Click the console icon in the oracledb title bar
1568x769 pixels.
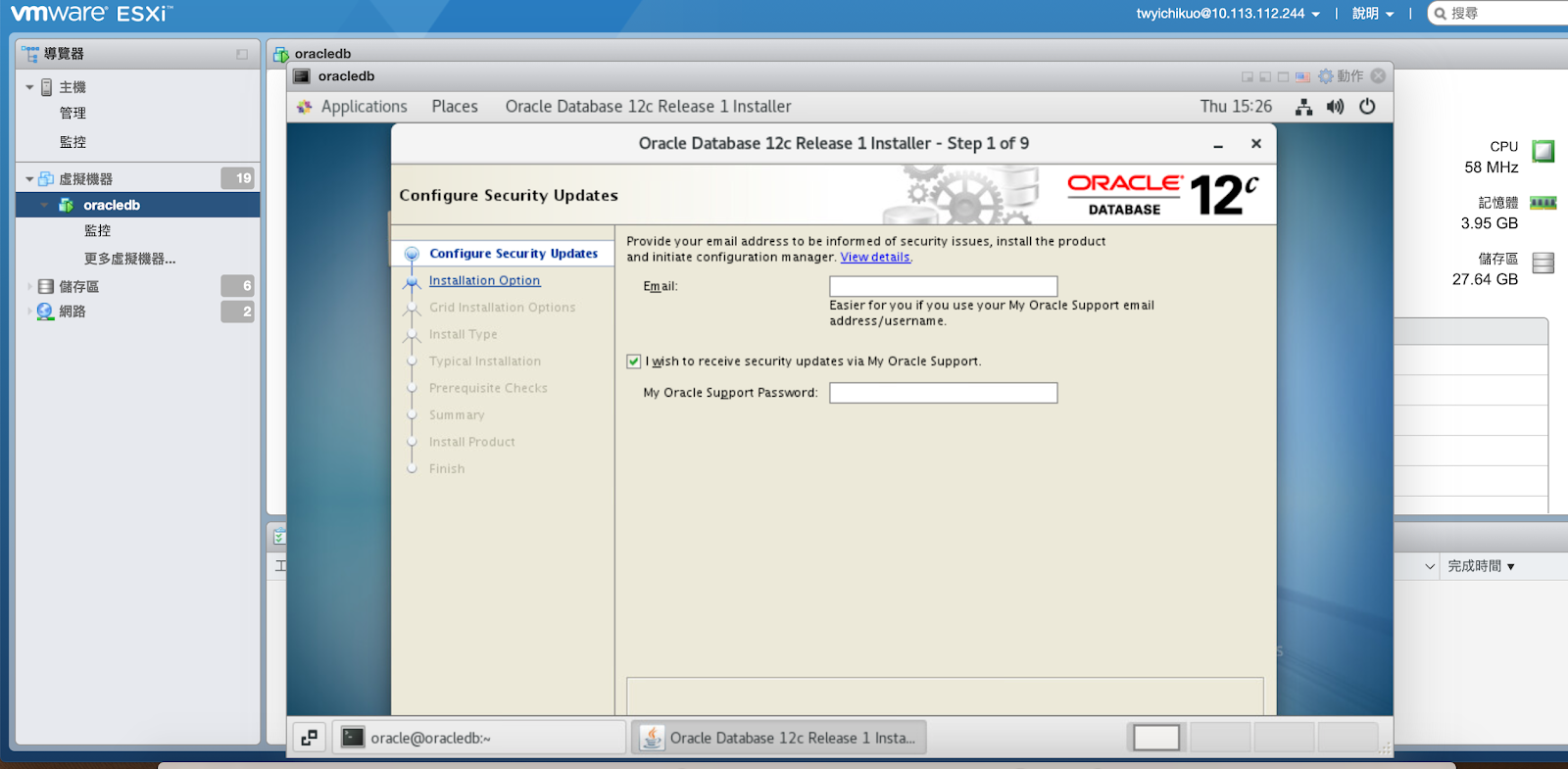302,76
